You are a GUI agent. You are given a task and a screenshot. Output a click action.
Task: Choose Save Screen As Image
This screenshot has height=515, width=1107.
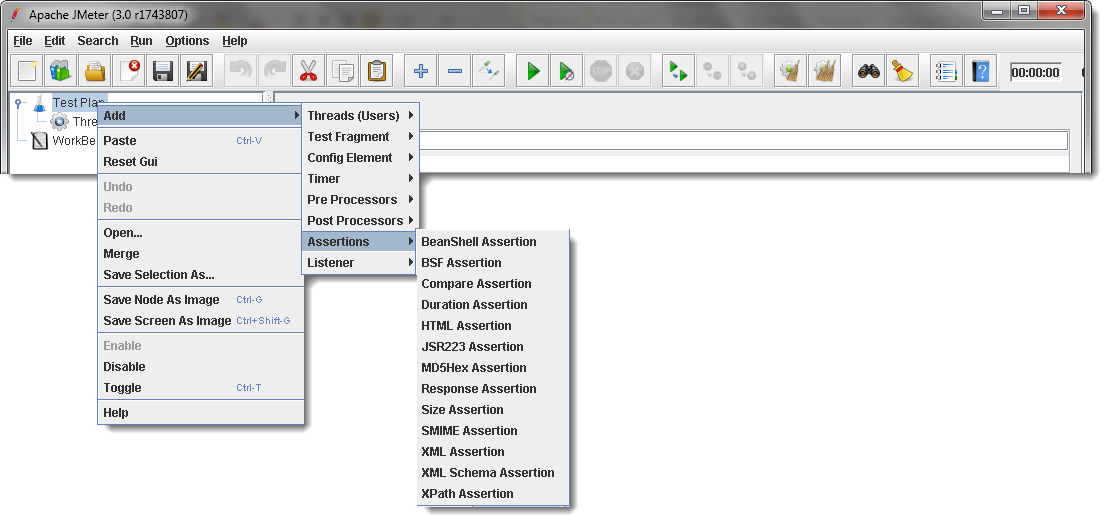[201, 321]
